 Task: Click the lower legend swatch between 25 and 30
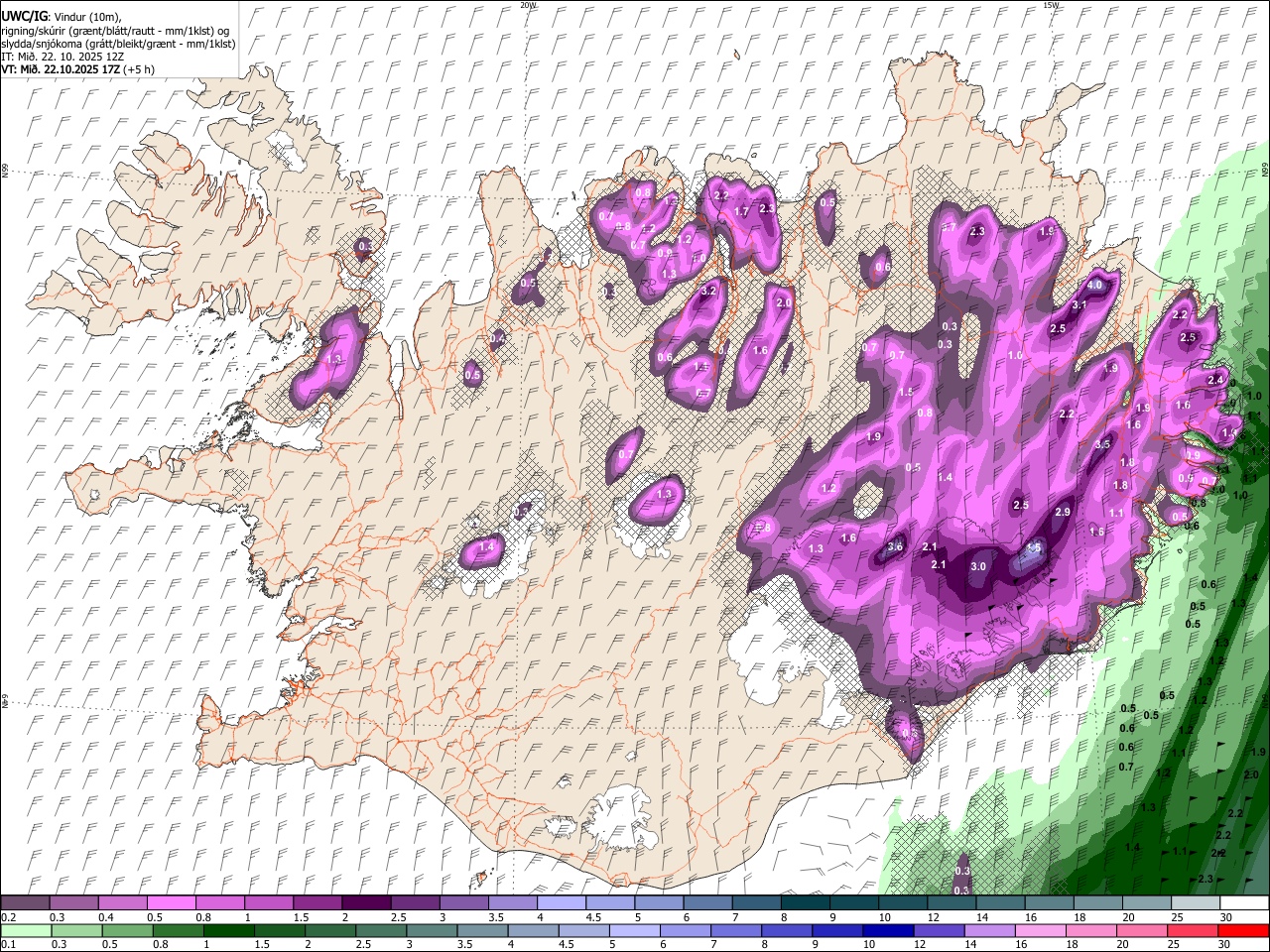1194,931
